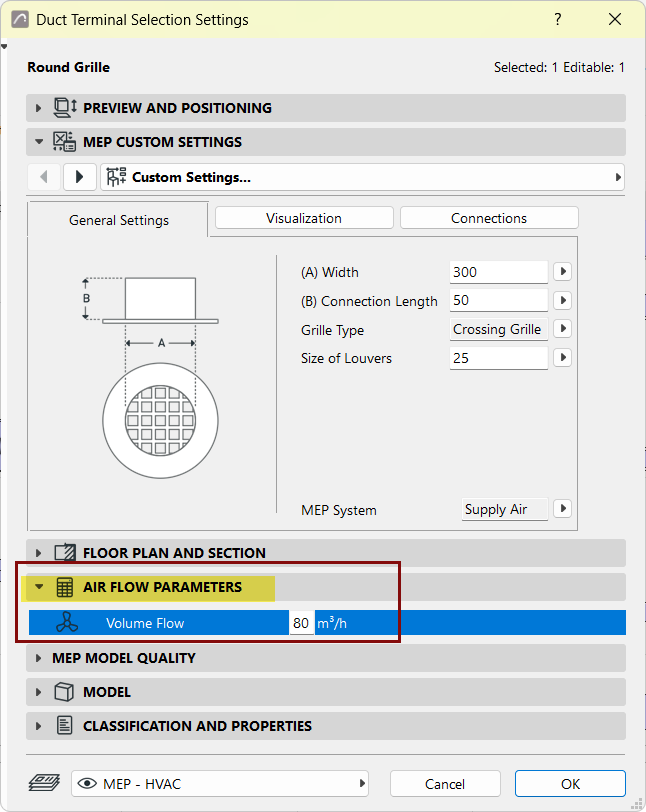Image resolution: width=646 pixels, height=812 pixels.
Task: Click the m³/h unit label
Action: [332, 623]
